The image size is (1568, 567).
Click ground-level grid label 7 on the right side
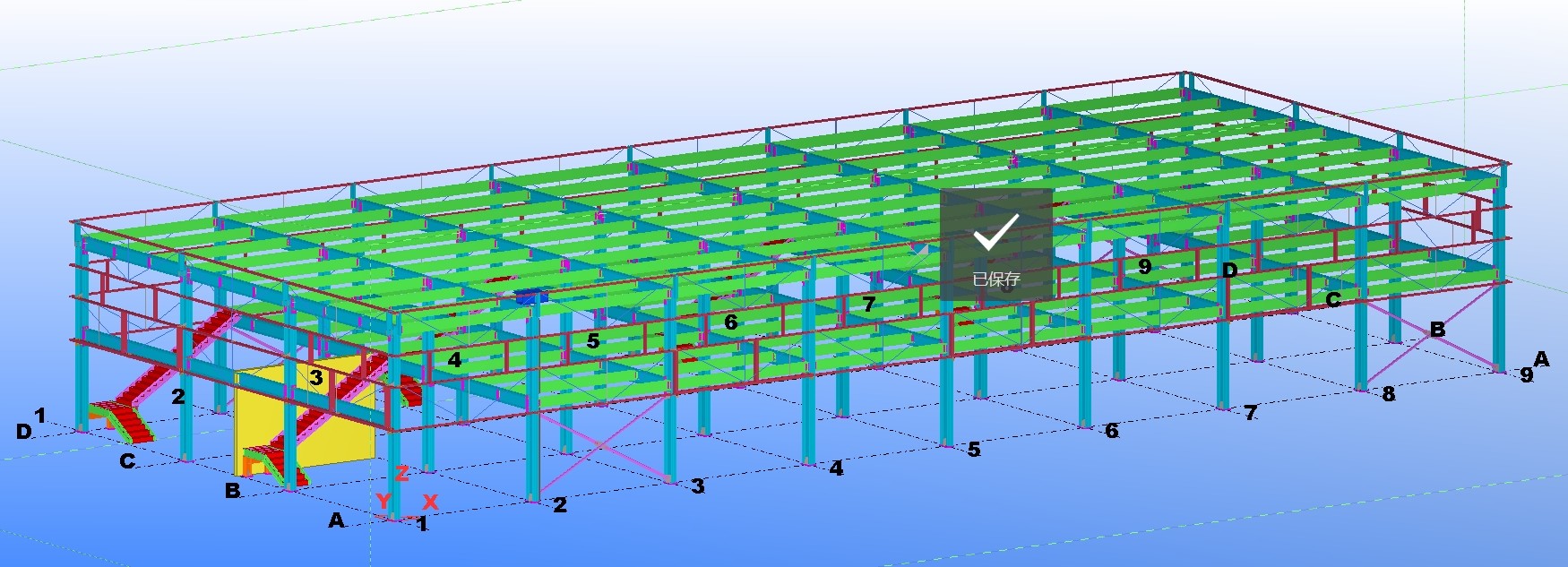click(1250, 413)
